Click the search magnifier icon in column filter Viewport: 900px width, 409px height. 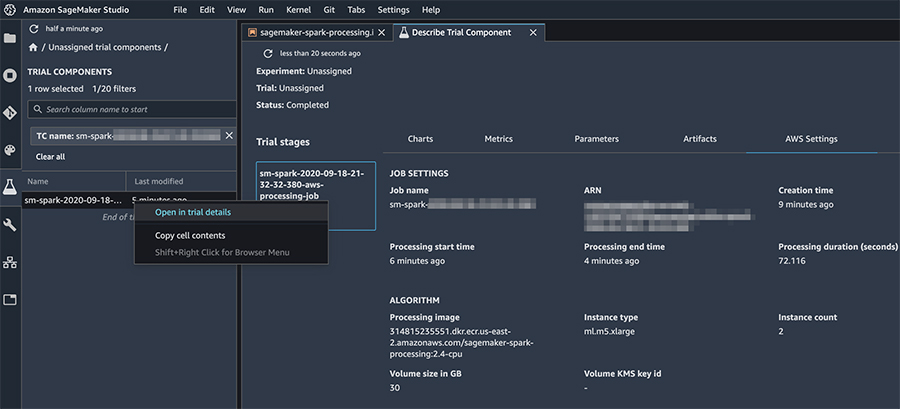tap(38, 109)
